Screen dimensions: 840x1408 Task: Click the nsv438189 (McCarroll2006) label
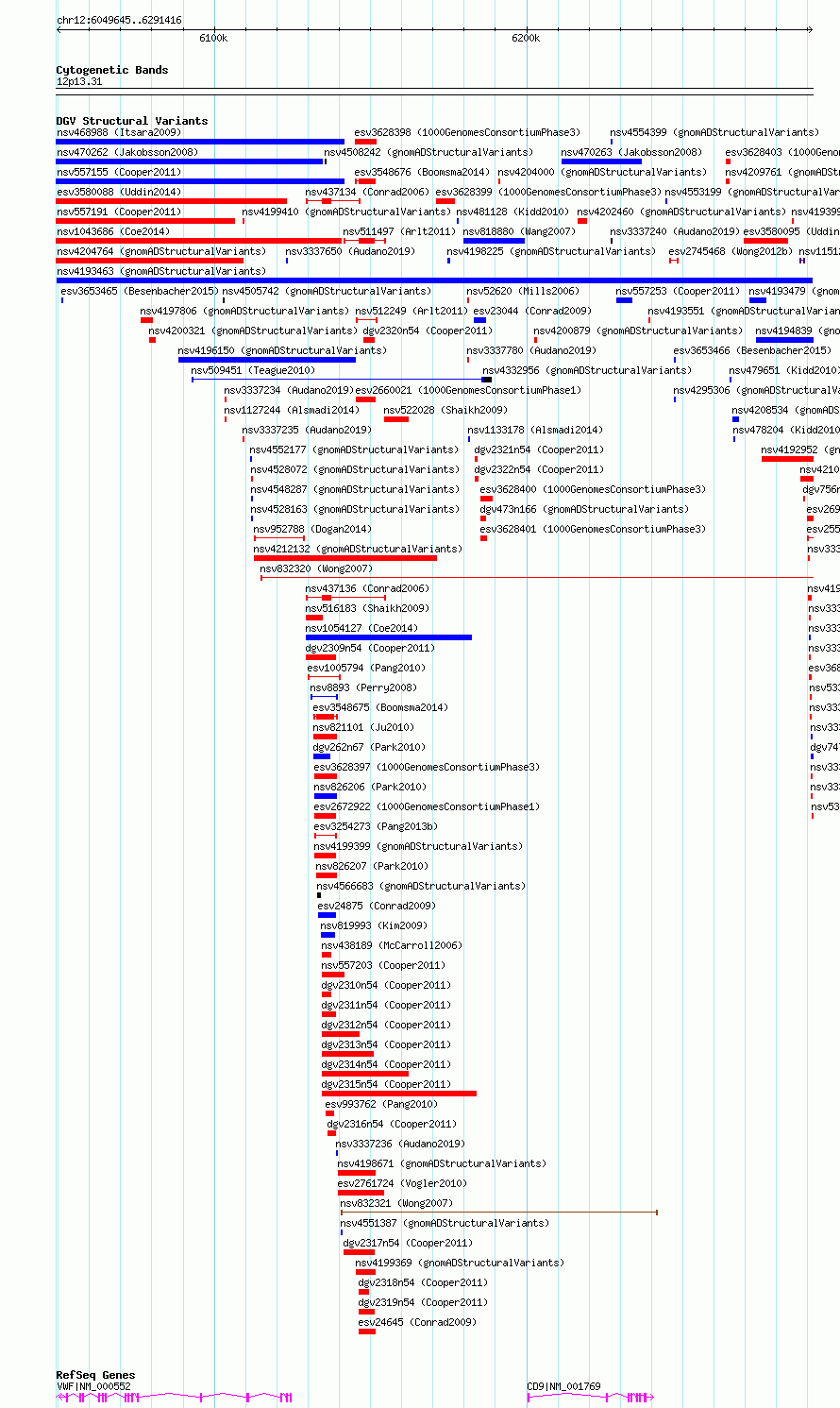(x=392, y=945)
